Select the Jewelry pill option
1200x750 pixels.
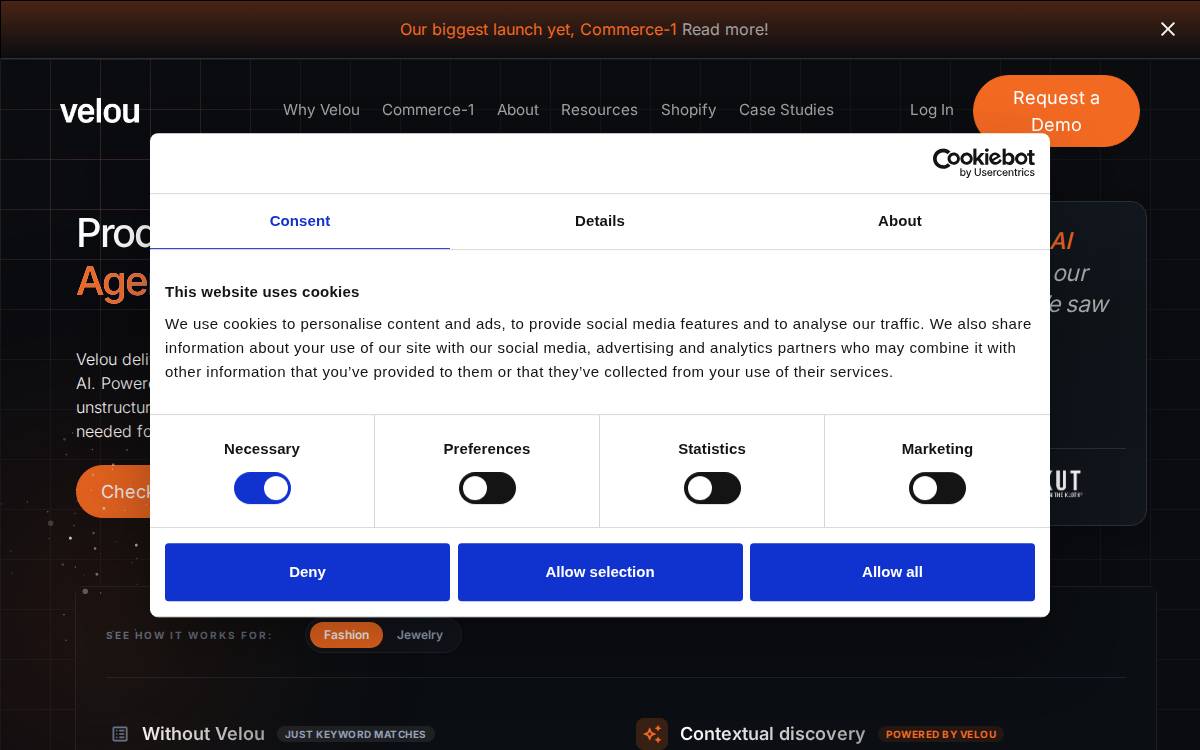(x=420, y=635)
